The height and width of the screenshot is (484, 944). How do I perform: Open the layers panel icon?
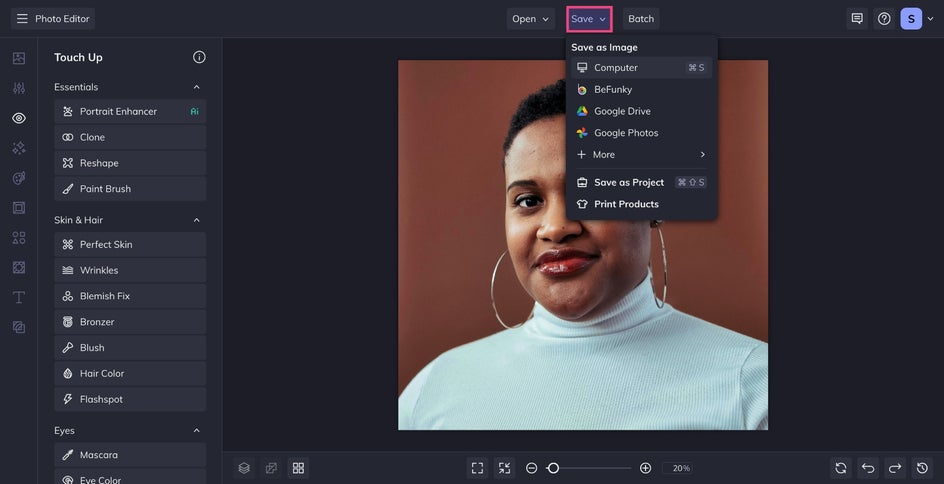coord(244,468)
